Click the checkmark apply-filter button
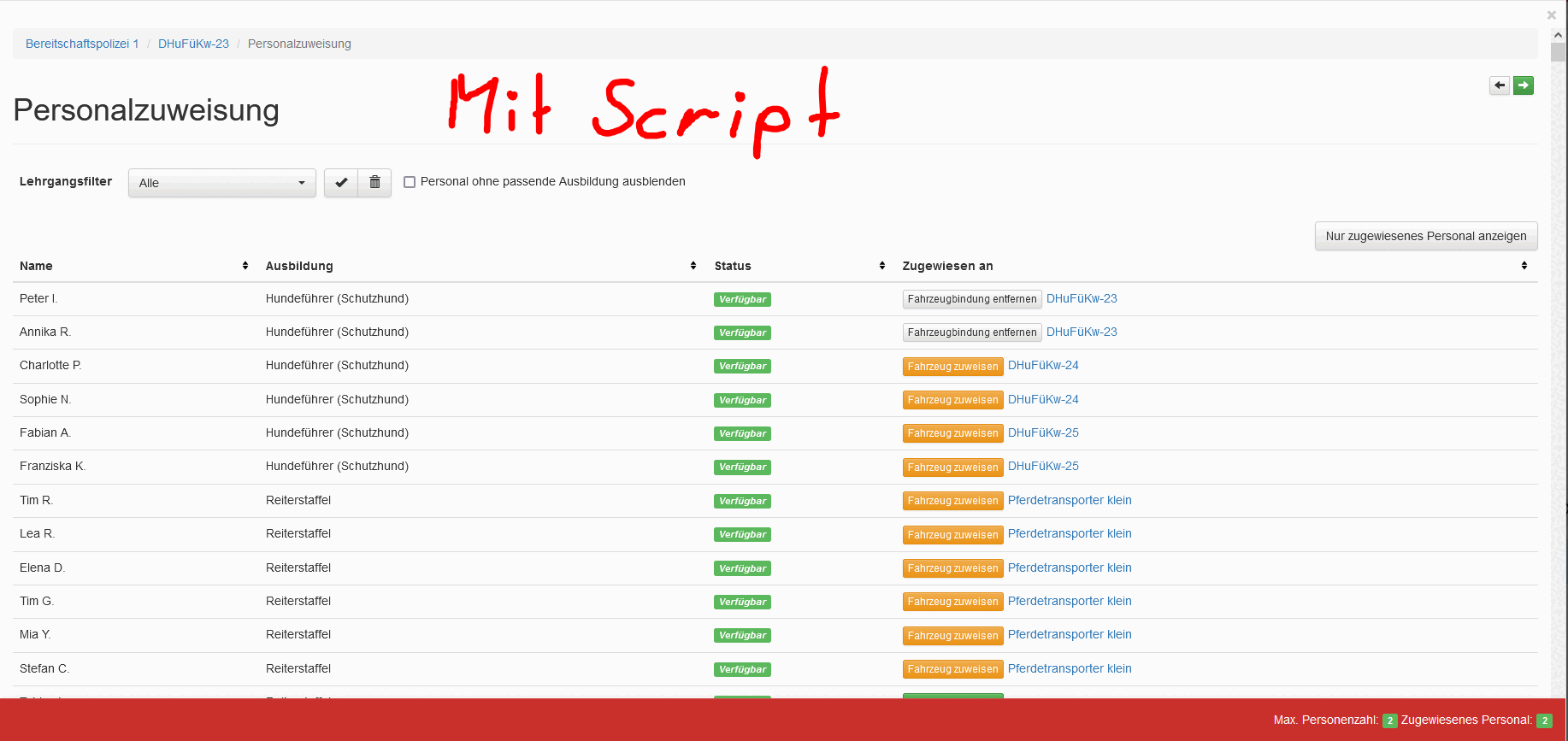This screenshot has width=1568, height=741. pos(341,182)
